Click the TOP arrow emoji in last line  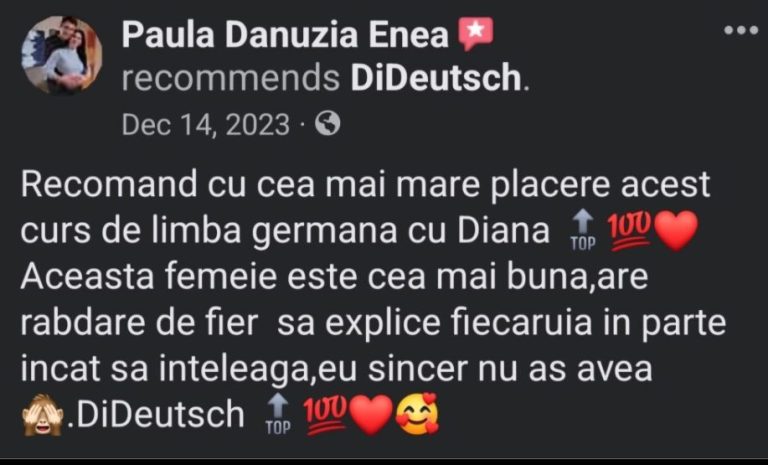[278, 414]
